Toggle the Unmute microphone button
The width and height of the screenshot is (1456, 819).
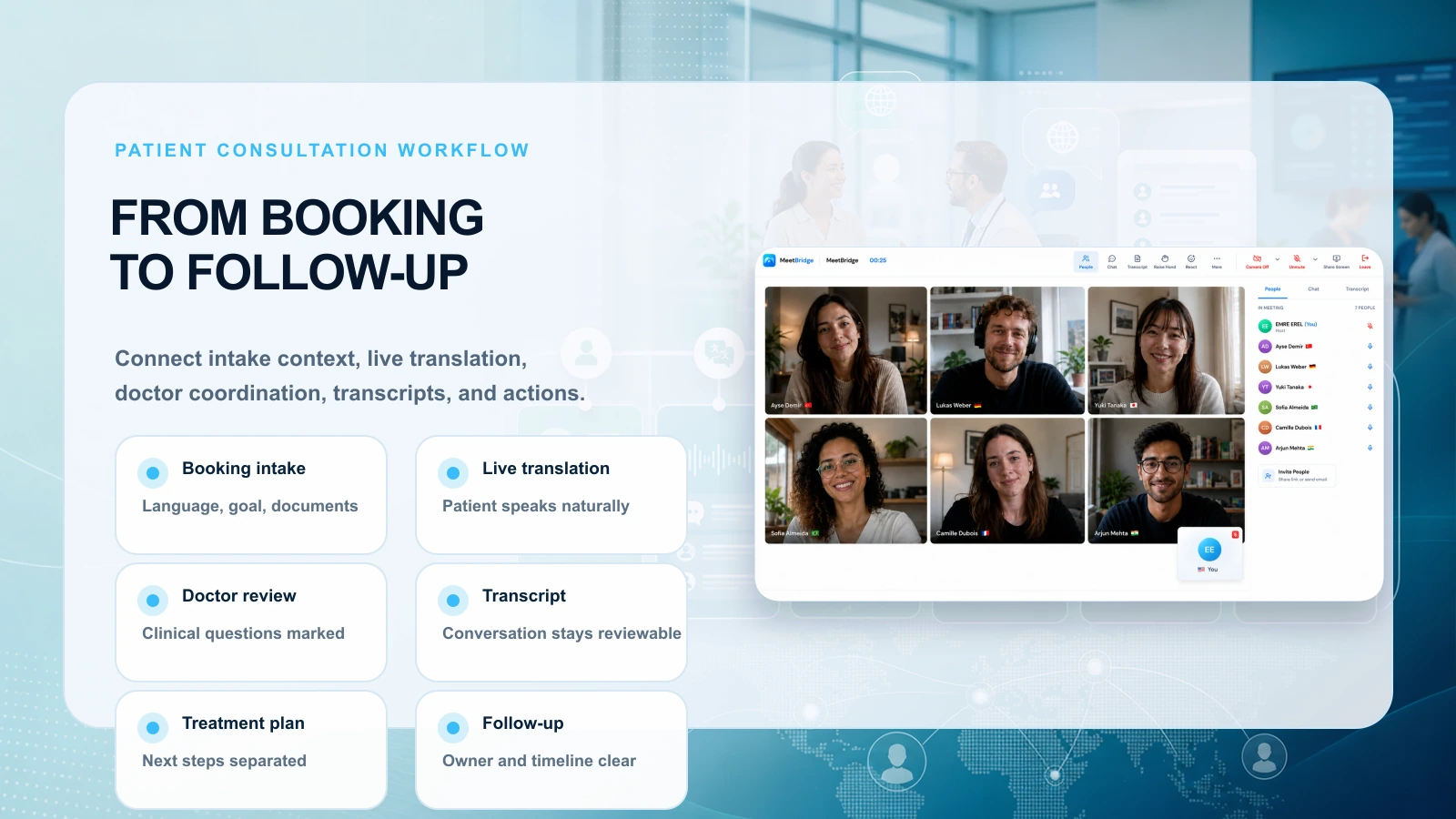coord(1297,261)
